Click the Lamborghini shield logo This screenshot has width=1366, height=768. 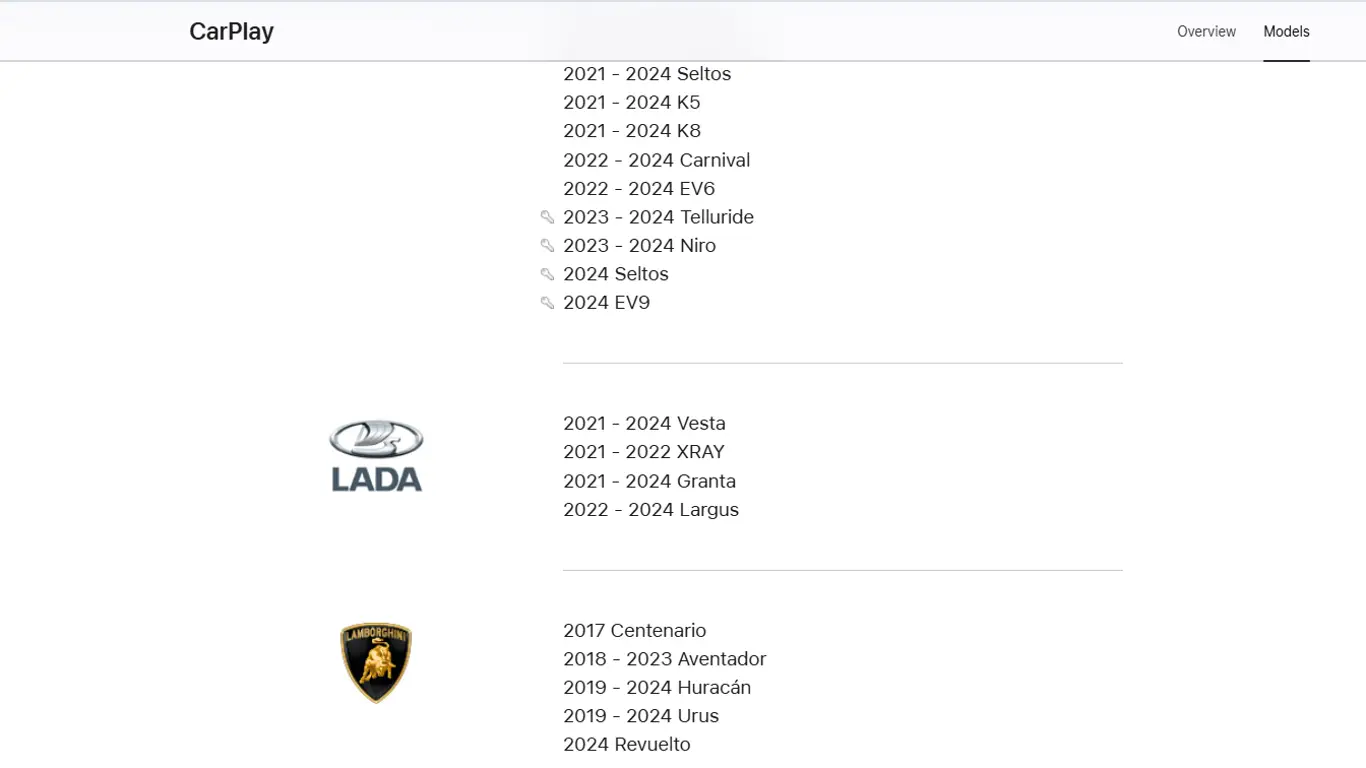[x=376, y=662]
